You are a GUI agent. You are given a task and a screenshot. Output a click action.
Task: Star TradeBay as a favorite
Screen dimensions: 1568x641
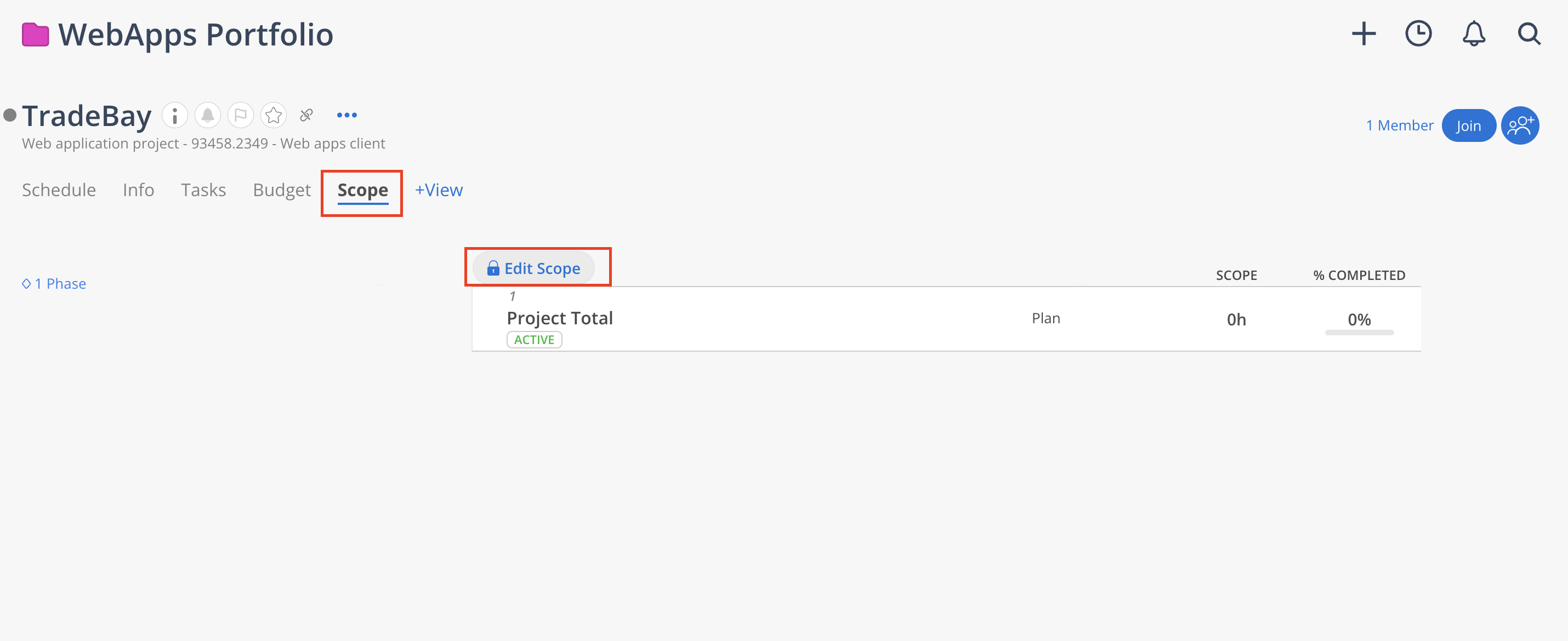pos(274,115)
